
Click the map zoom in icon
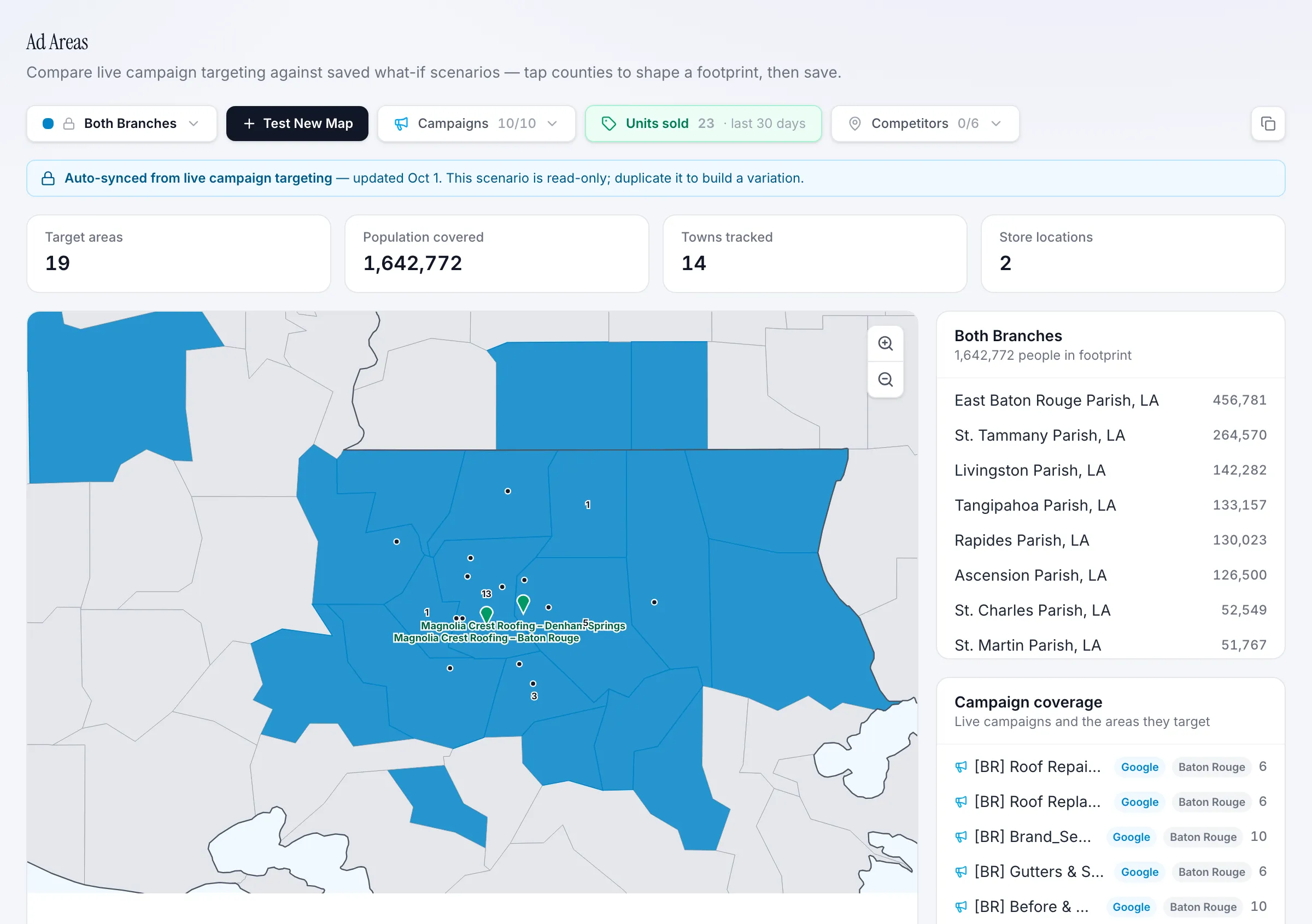click(885, 343)
